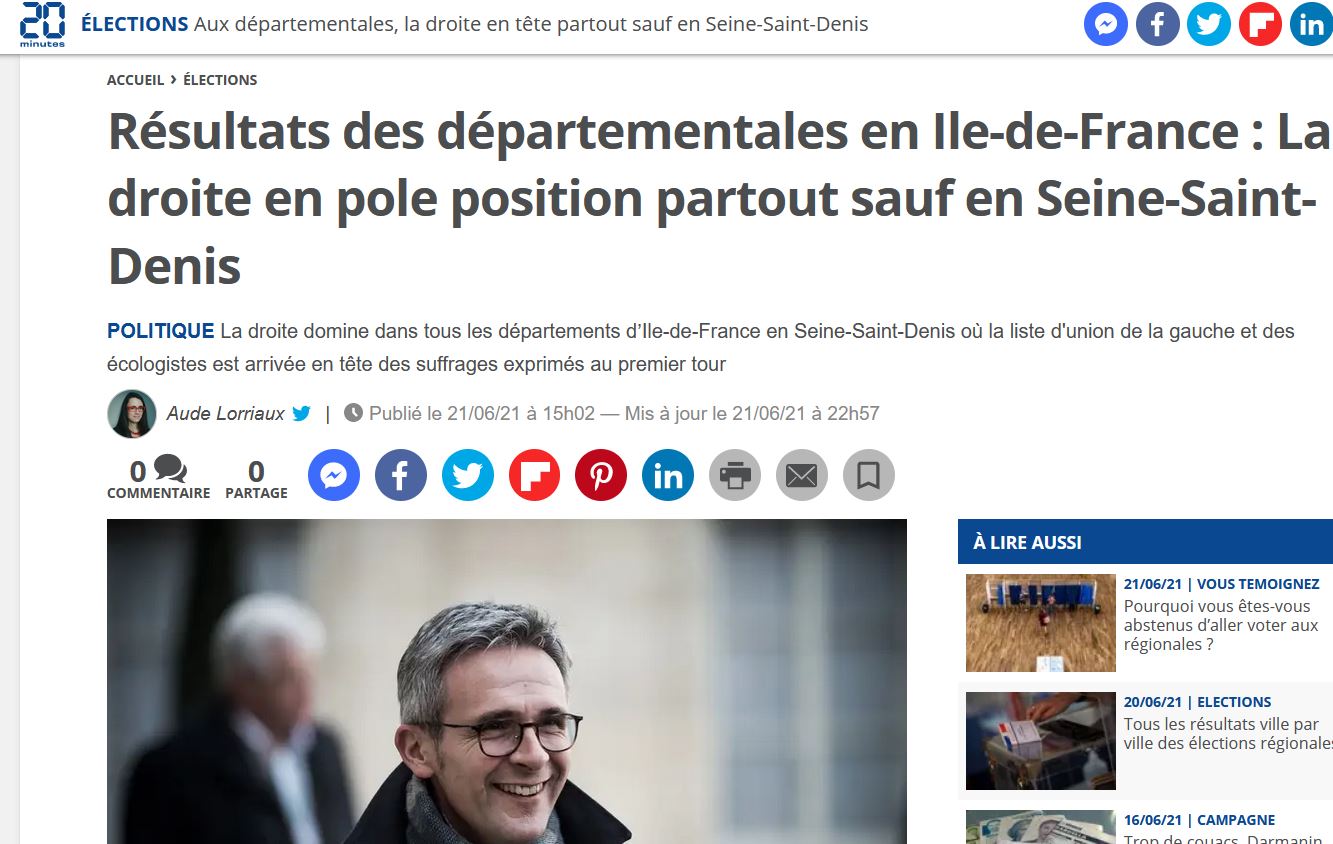Click the 20 Minutes logo
Image resolution: width=1333 pixels, height=844 pixels.
43,25
